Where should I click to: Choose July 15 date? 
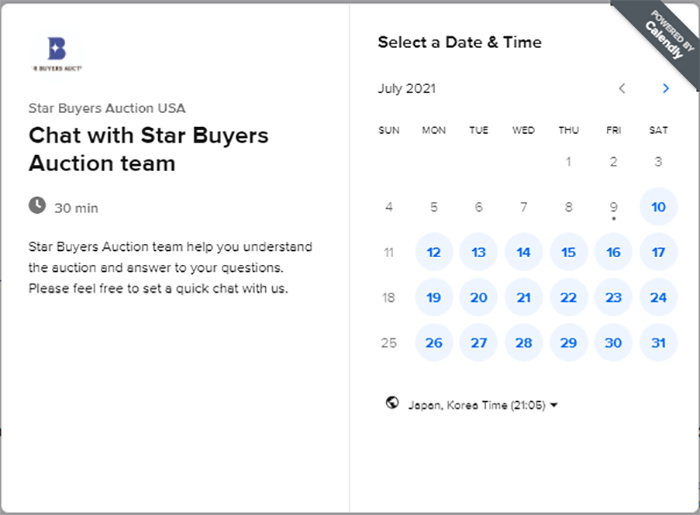(569, 252)
